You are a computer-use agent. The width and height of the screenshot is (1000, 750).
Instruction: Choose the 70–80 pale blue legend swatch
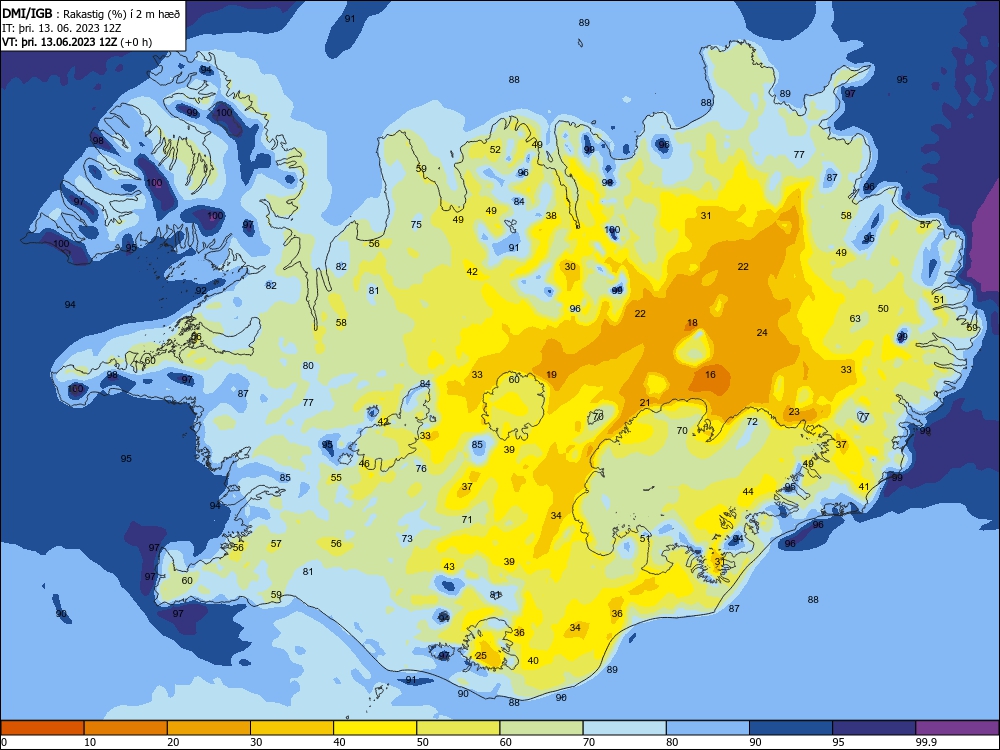coord(624,728)
